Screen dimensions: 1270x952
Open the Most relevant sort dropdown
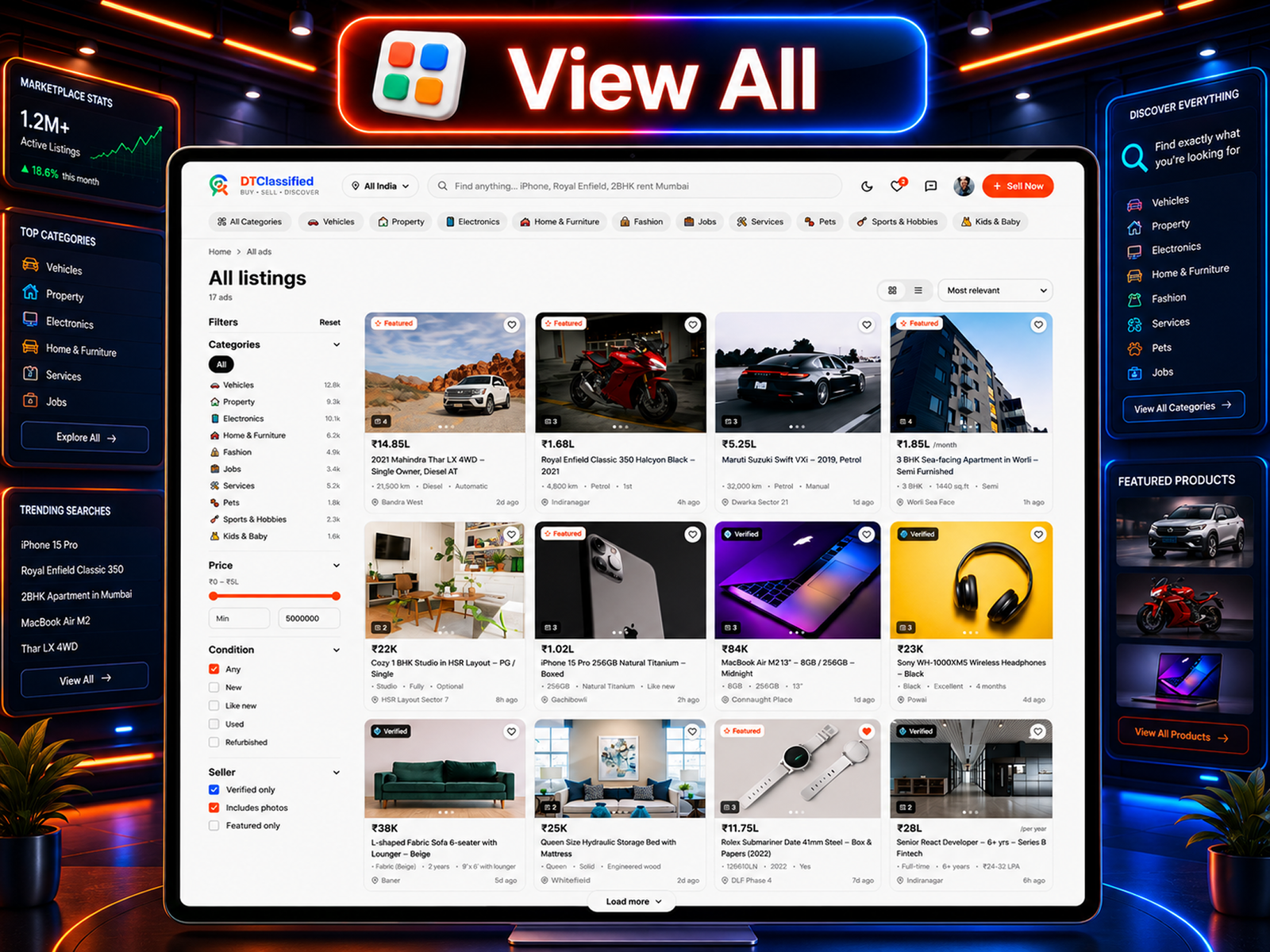click(x=995, y=290)
